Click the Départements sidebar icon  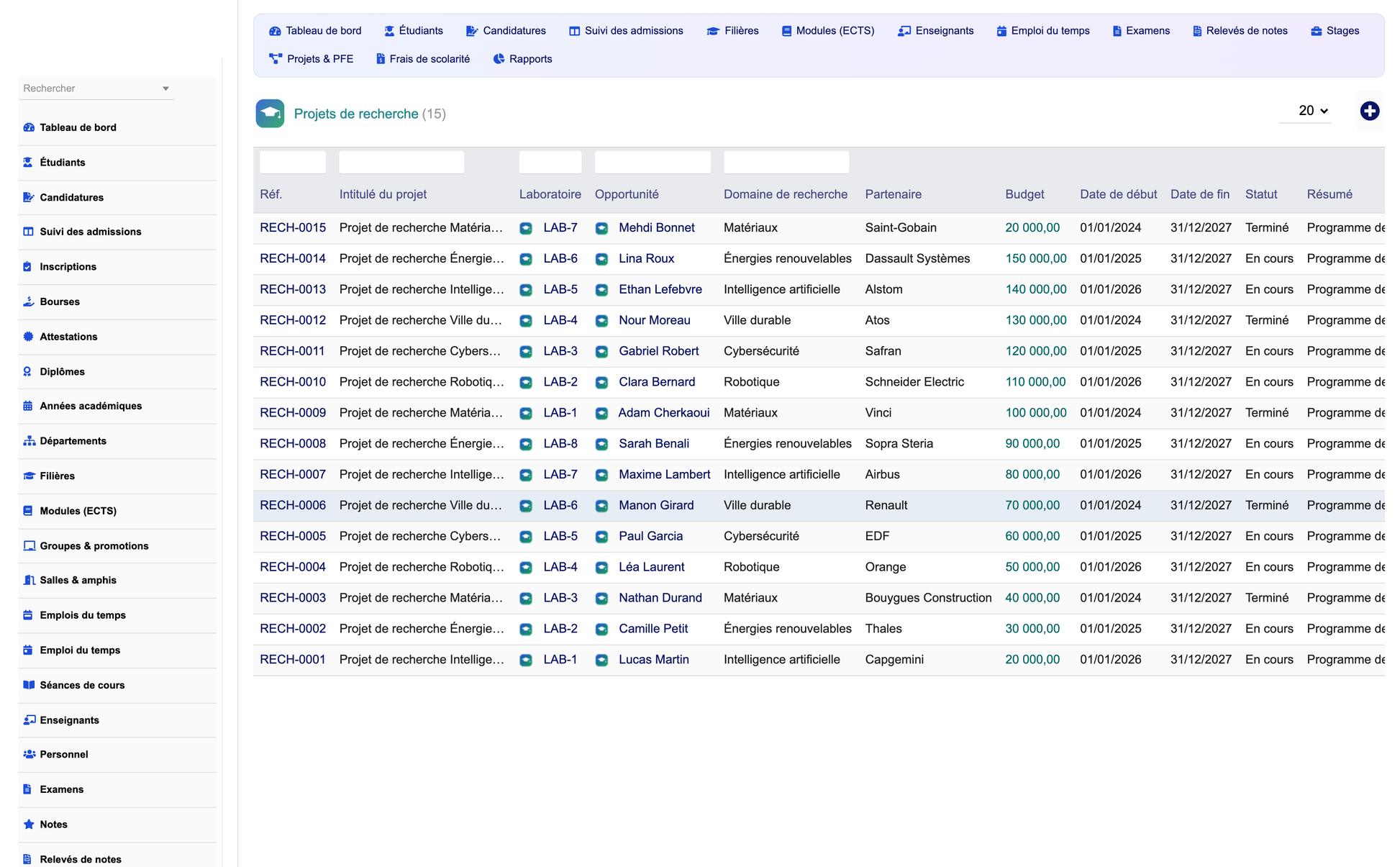point(29,441)
